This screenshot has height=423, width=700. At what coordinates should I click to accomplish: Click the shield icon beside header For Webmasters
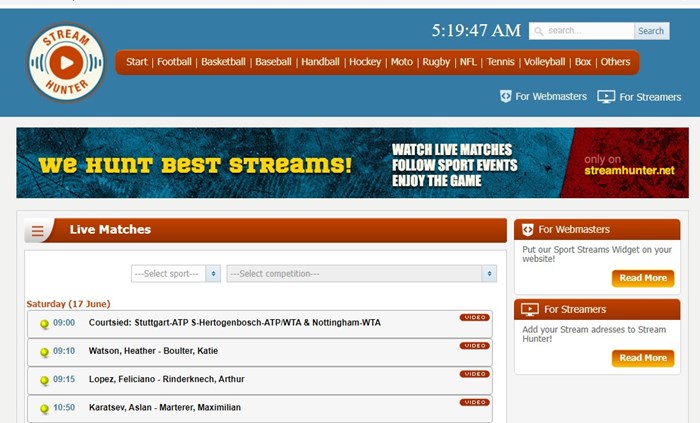(x=505, y=96)
